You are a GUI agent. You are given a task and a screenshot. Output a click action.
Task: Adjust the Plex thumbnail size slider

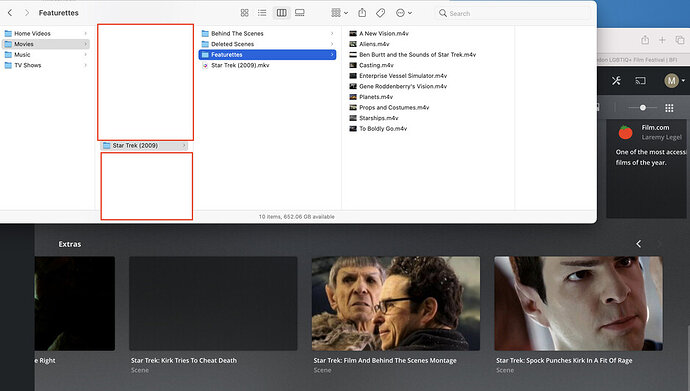642,108
